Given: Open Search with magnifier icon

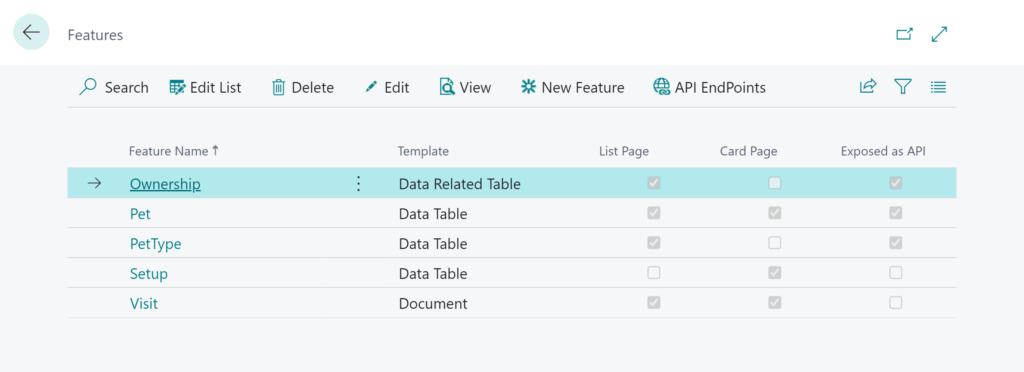Looking at the screenshot, I should point(114,87).
